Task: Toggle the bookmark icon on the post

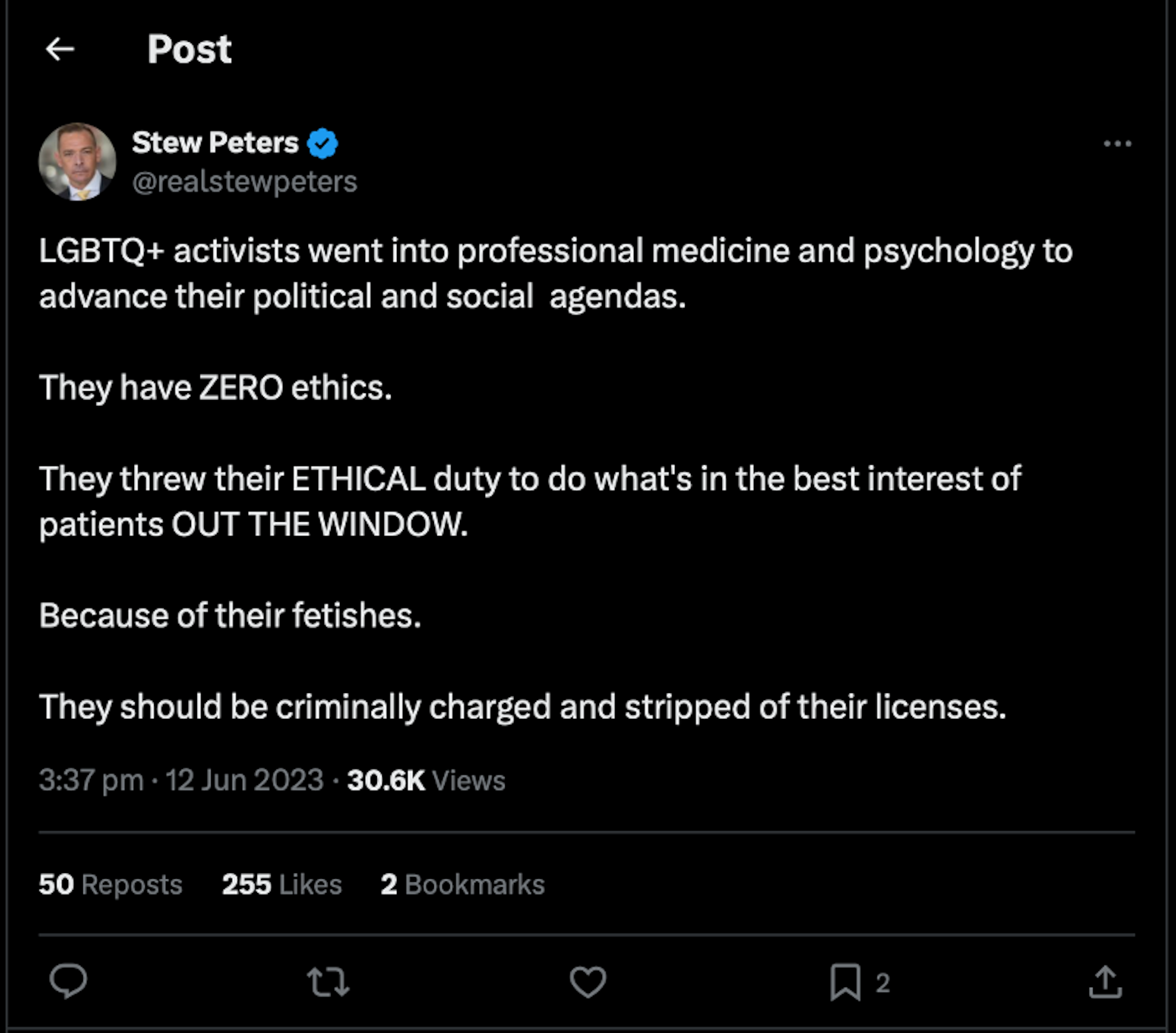Action: click(x=845, y=982)
